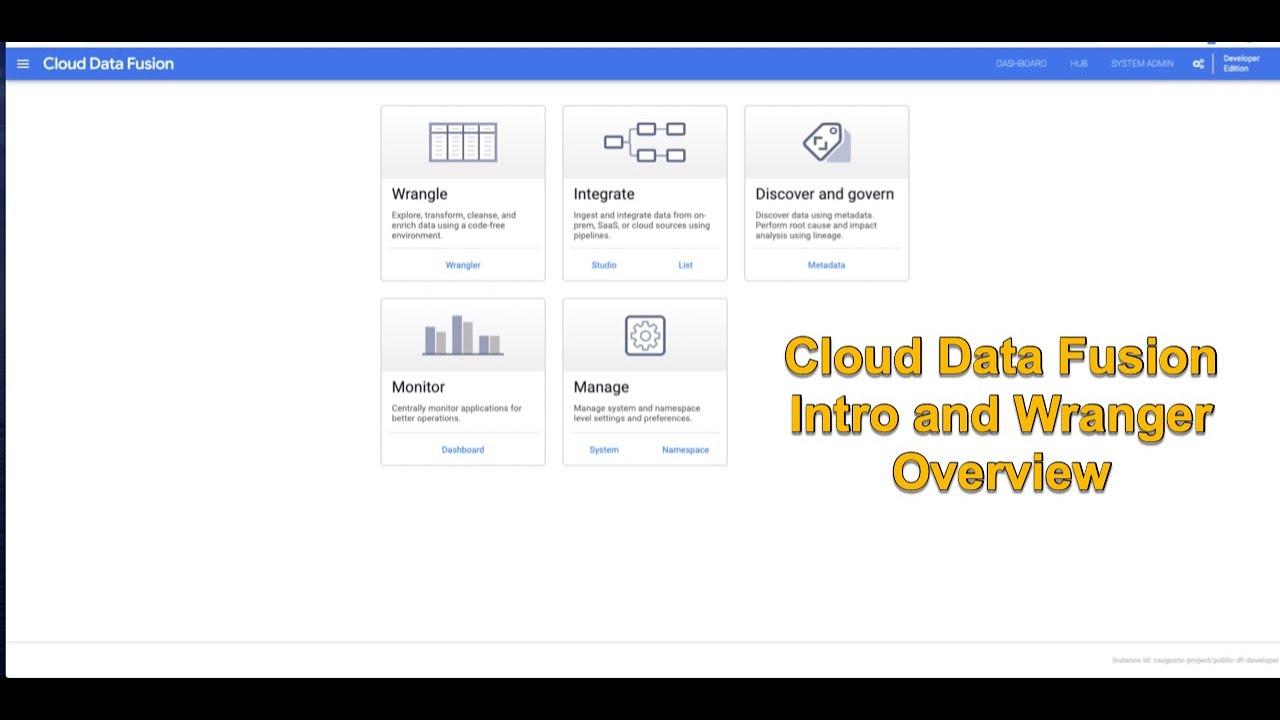Image resolution: width=1280 pixels, height=720 pixels.
Task: Open the Studio link in Integrate card
Action: pos(604,265)
